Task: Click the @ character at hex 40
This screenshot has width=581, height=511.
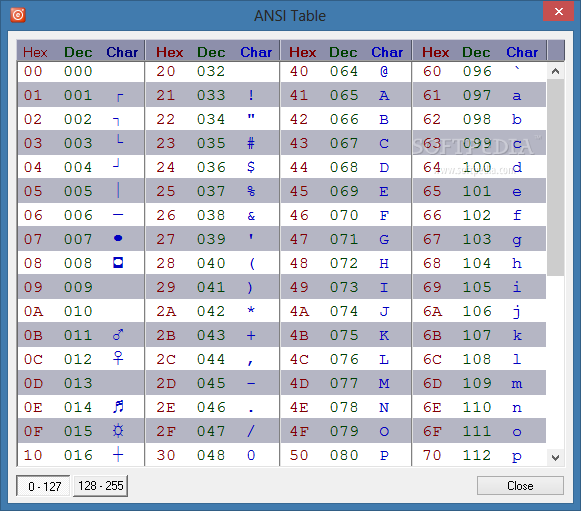Action: [x=384, y=71]
